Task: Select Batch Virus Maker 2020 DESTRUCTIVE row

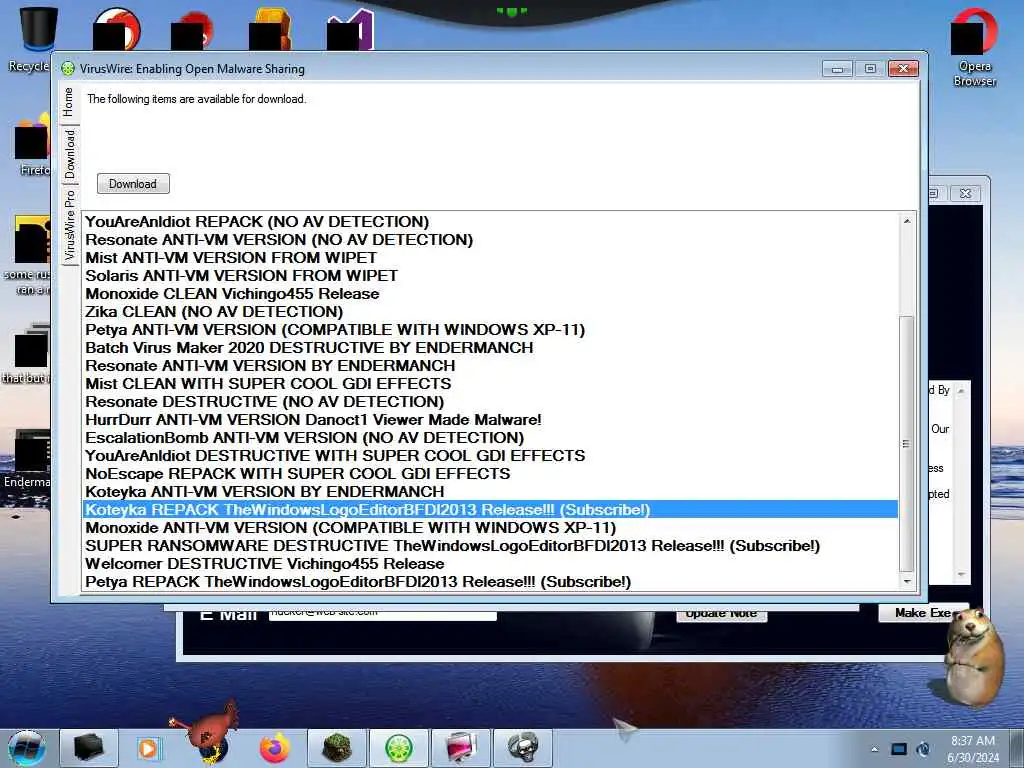Action: (x=490, y=347)
